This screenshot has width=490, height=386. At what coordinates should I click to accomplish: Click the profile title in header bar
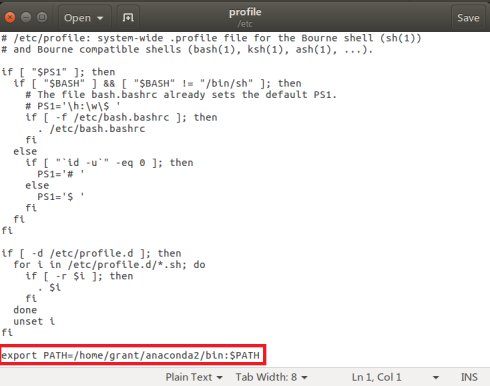pyautogui.click(x=245, y=12)
